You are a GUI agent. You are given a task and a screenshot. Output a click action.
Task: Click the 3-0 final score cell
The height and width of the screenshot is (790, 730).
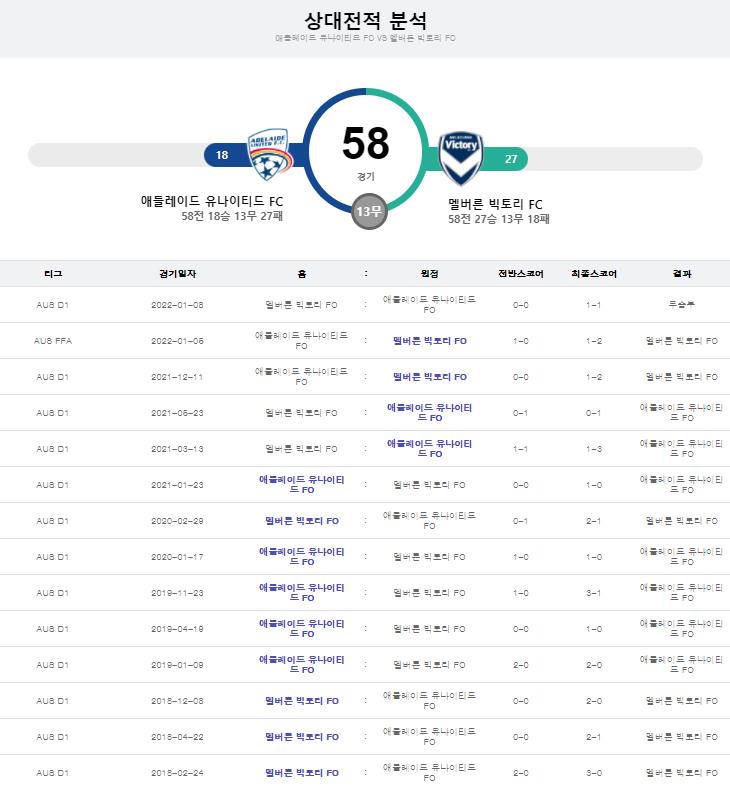(x=593, y=773)
